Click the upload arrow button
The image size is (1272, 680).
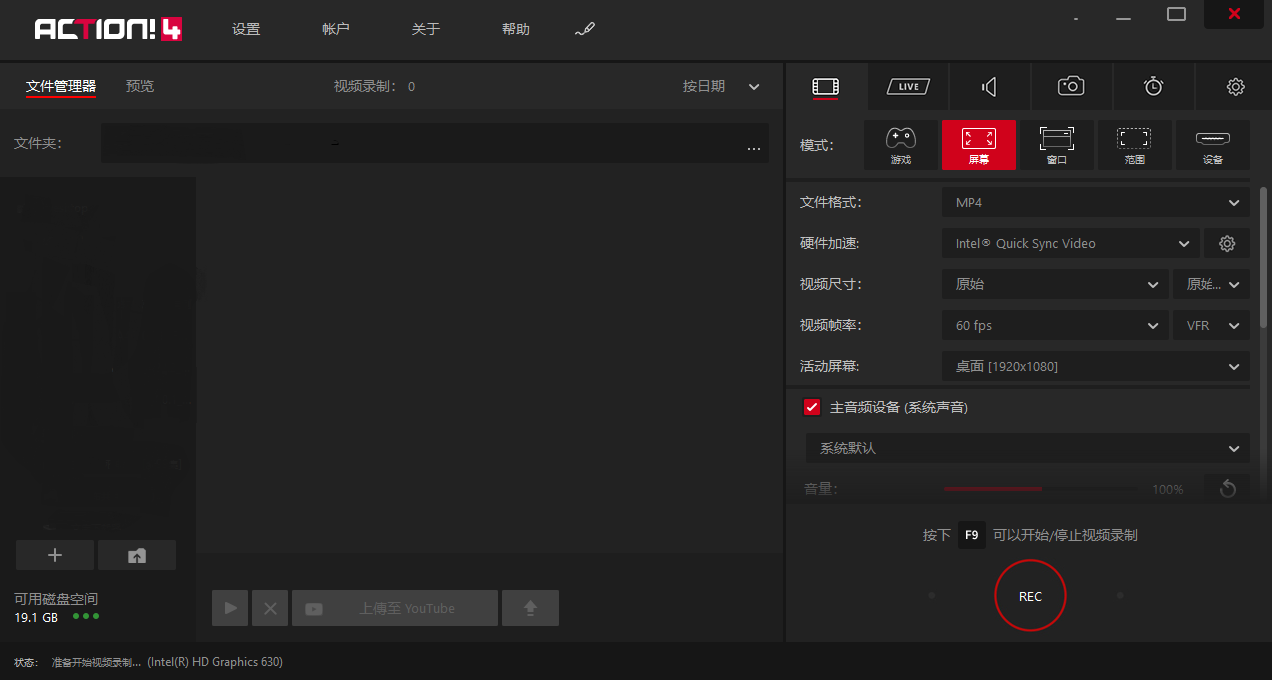click(x=530, y=608)
